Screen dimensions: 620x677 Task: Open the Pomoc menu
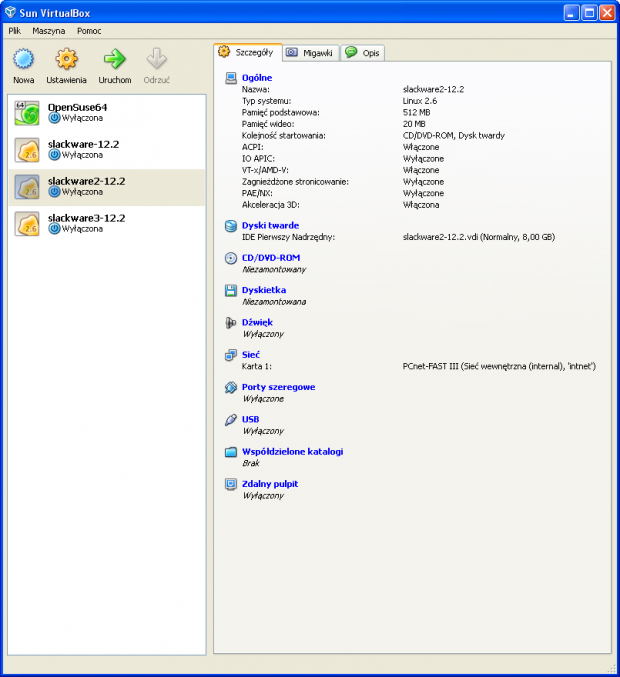(89, 31)
